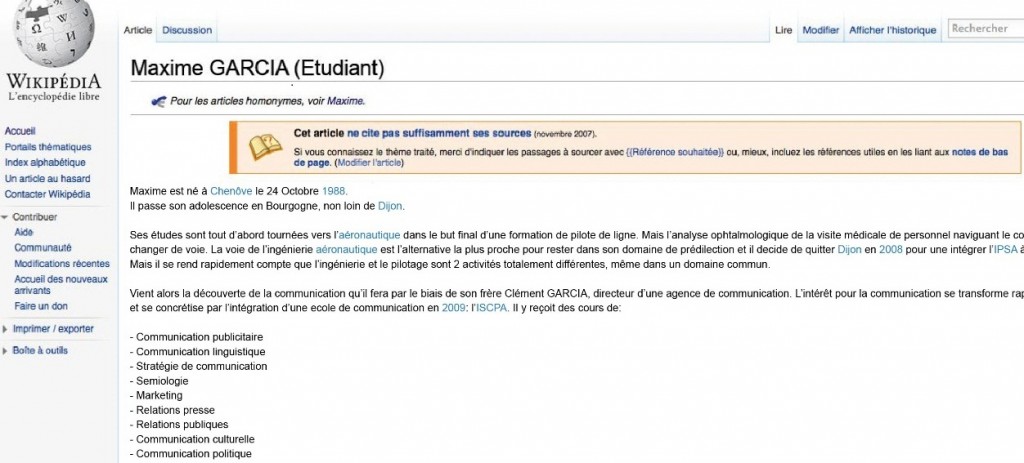The width and height of the screenshot is (1024, 463).
Task: Open Accueil des nouveaux arrivants
Action: coord(61,285)
